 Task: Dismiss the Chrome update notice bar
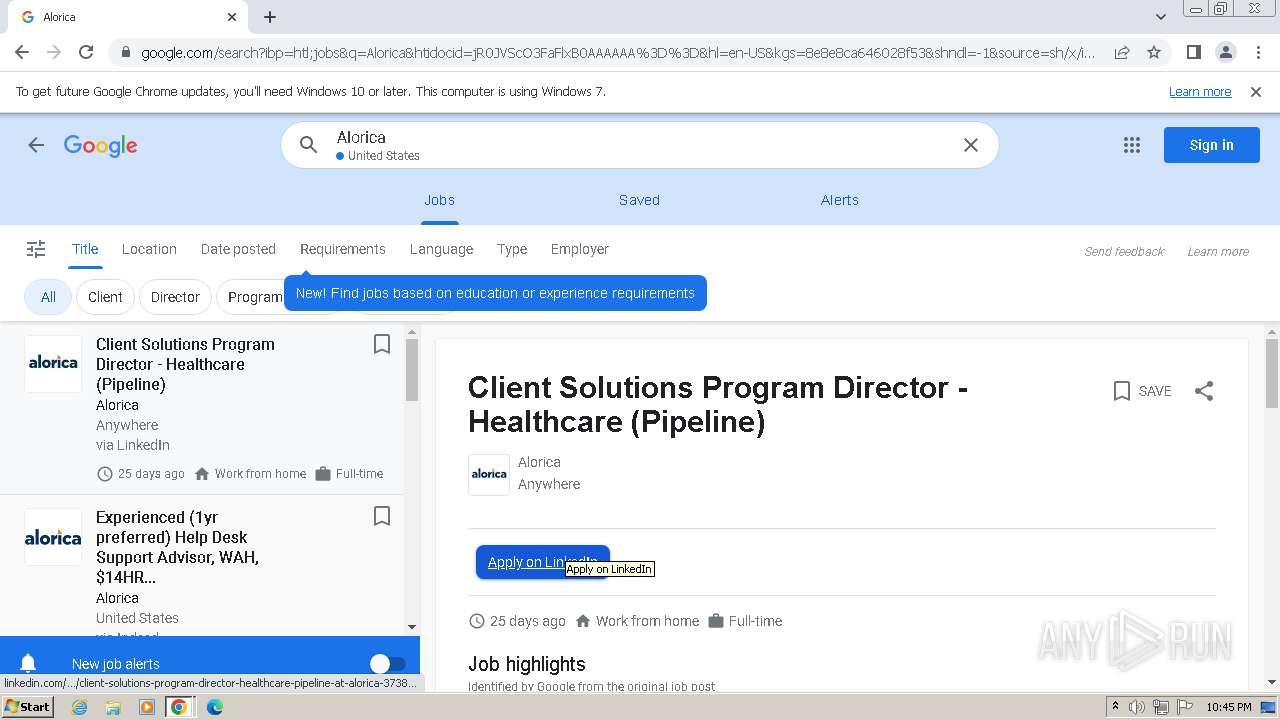tap(1256, 92)
